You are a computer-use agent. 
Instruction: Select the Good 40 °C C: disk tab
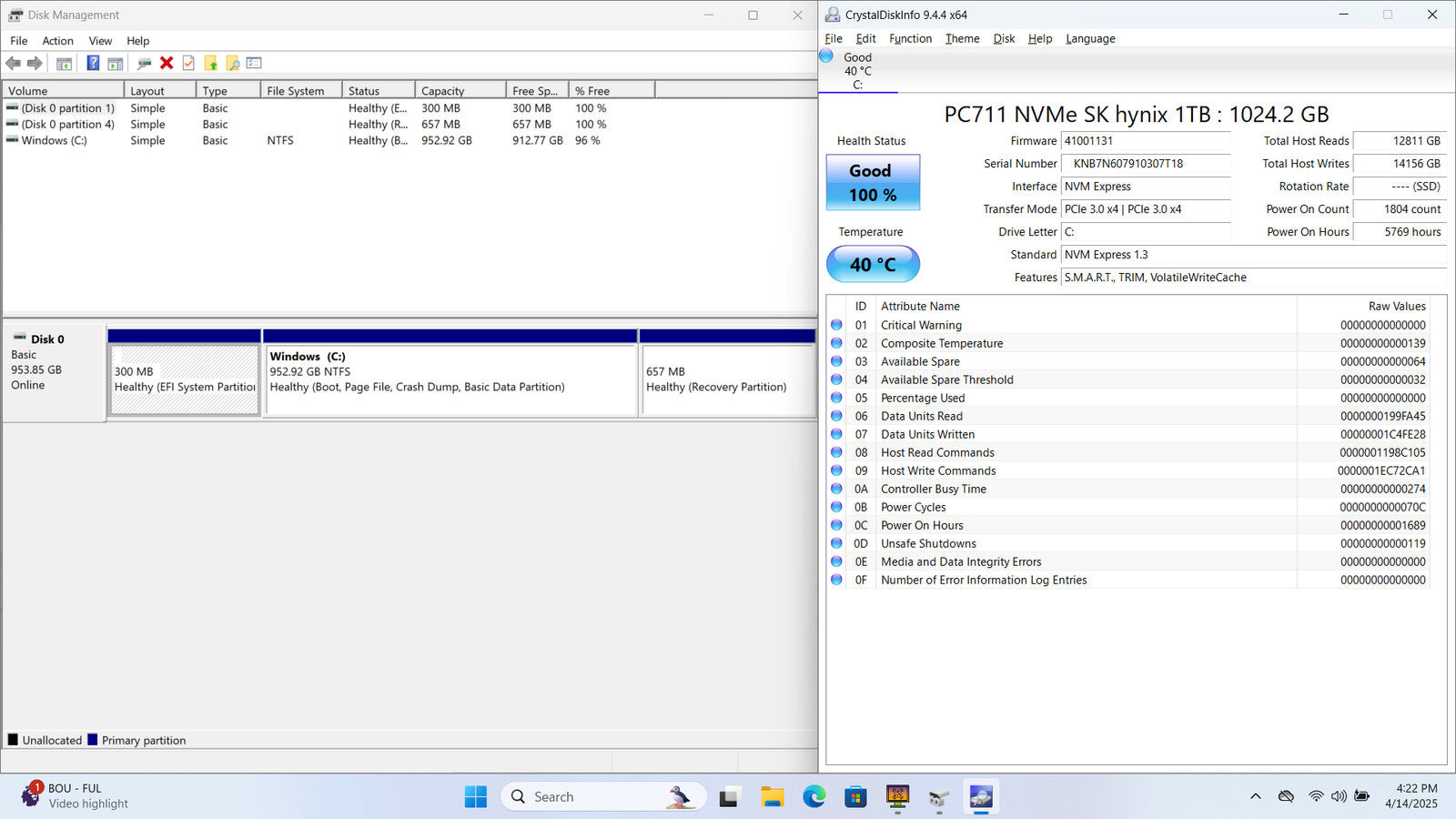tap(857, 70)
